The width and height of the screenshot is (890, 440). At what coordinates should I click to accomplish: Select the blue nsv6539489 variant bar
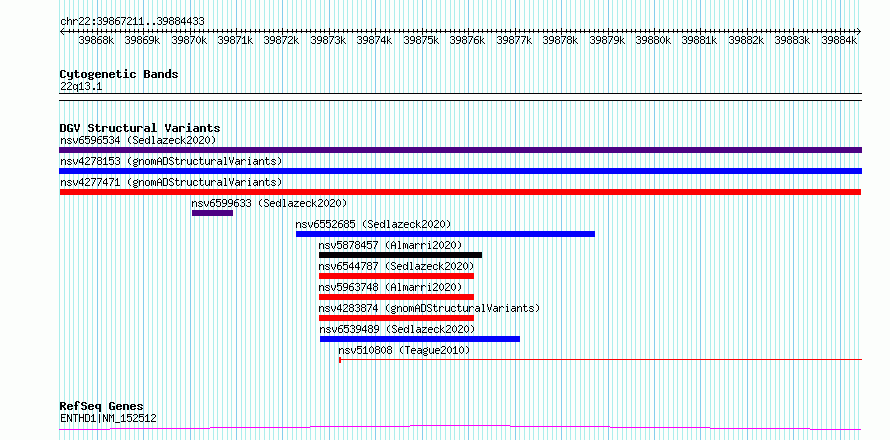pyautogui.click(x=420, y=339)
